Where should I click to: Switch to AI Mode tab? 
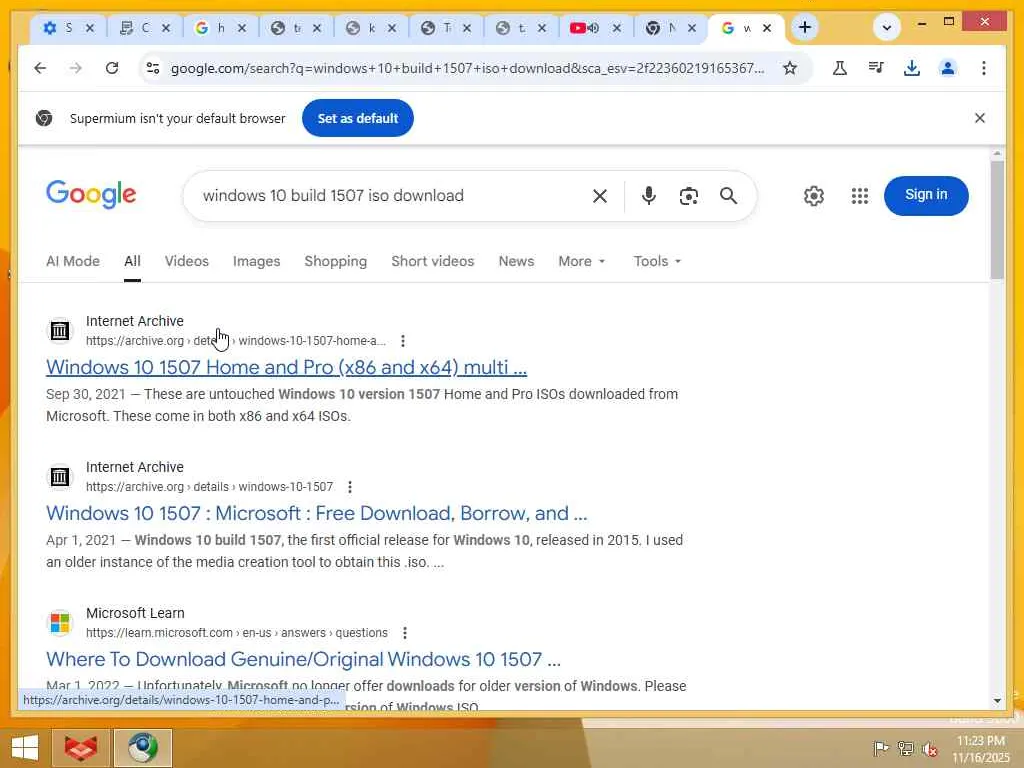click(x=73, y=261)
